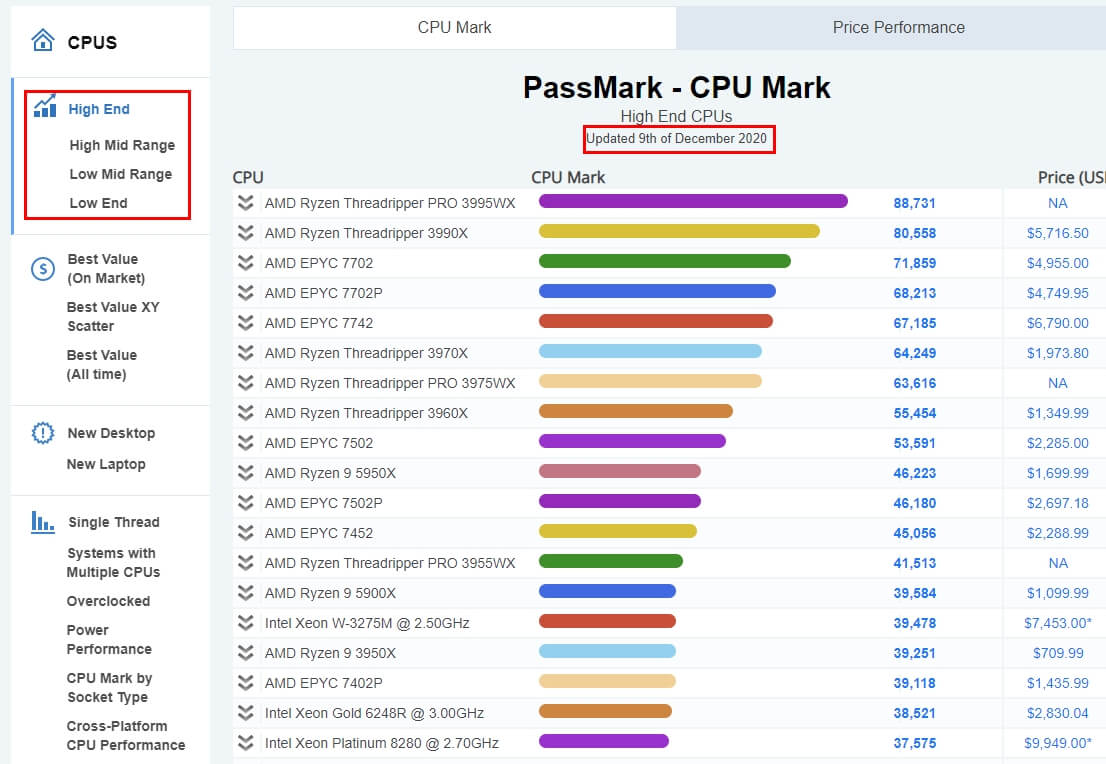Click the AMD Ryzen 9 5950X name
1106x764 pixels.
pyautogui.click(x=330, y=473)
